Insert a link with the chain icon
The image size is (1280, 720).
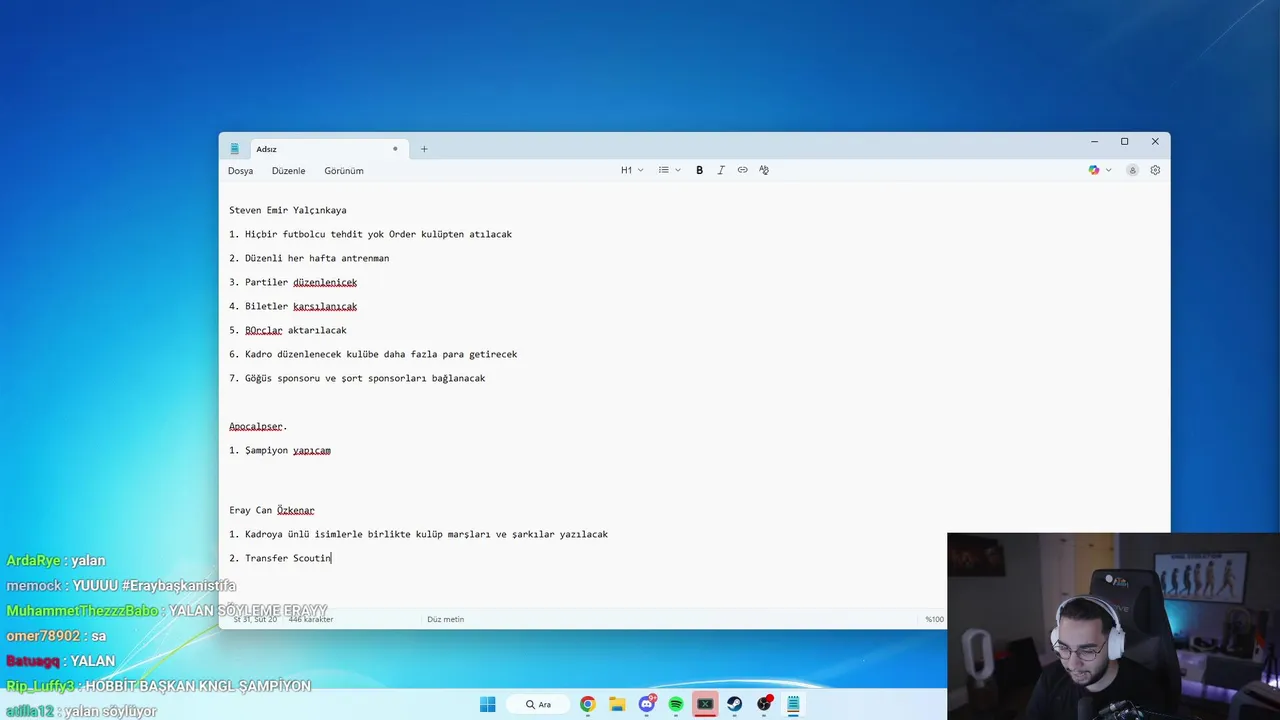click(742, 170)
